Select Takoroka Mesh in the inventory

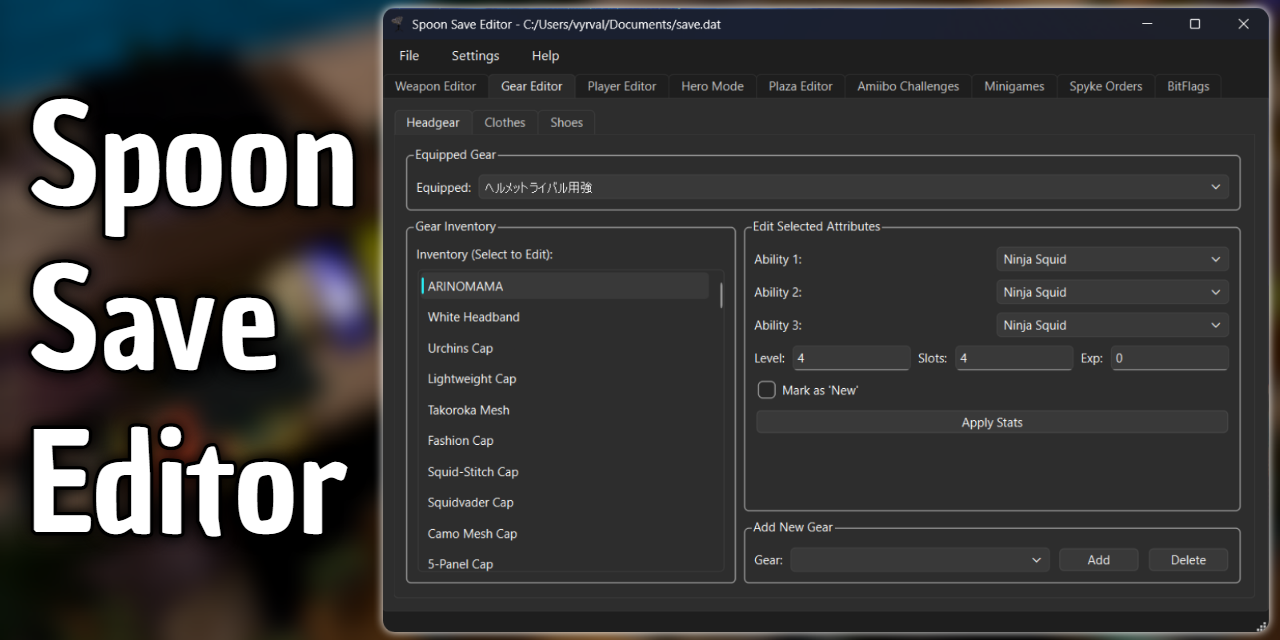(x=564, y=410)
